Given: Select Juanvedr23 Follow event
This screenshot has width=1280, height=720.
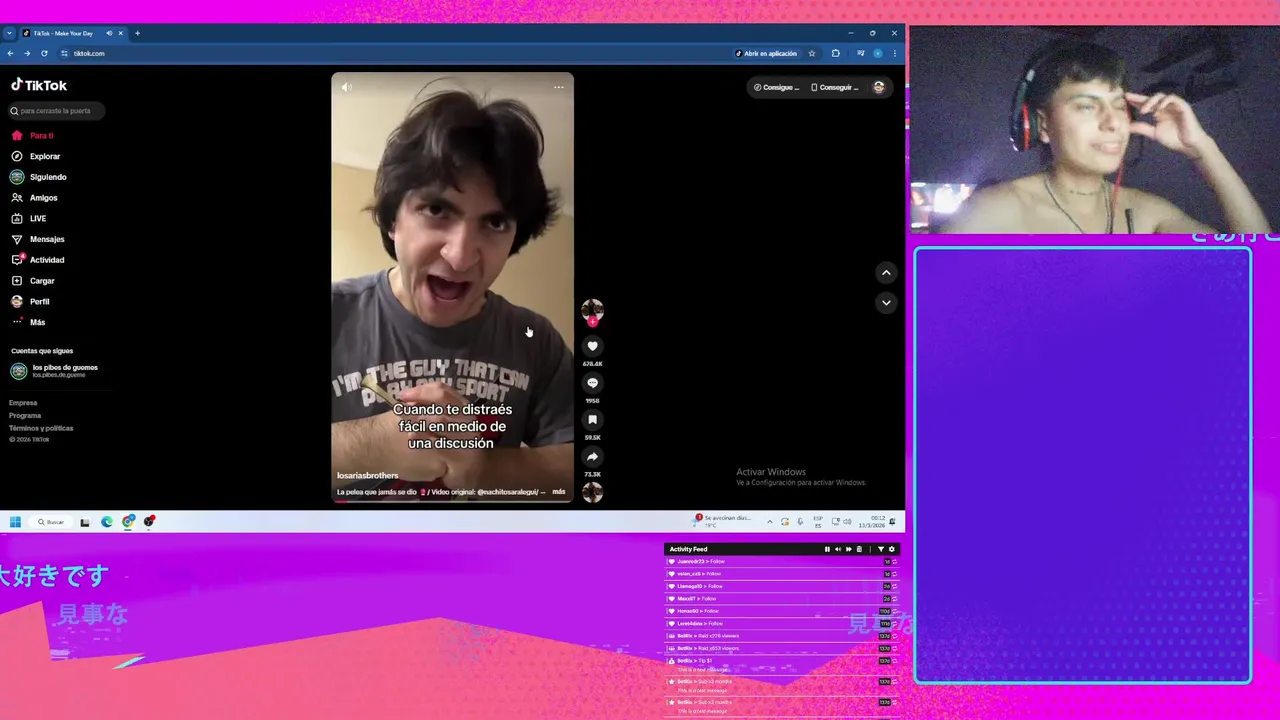Looking at the screenshot, I should (782, 562).
